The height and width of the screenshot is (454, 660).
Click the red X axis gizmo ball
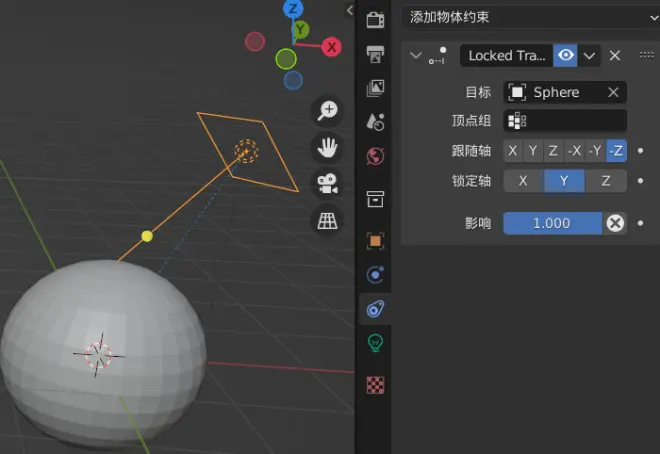pyautogui.click(x=332, y=47)
